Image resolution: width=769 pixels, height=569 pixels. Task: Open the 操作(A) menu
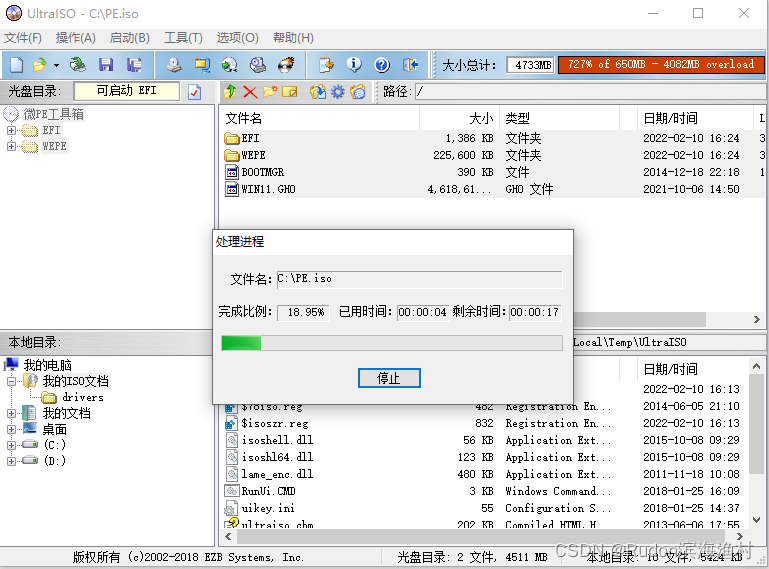click(76, 38)
